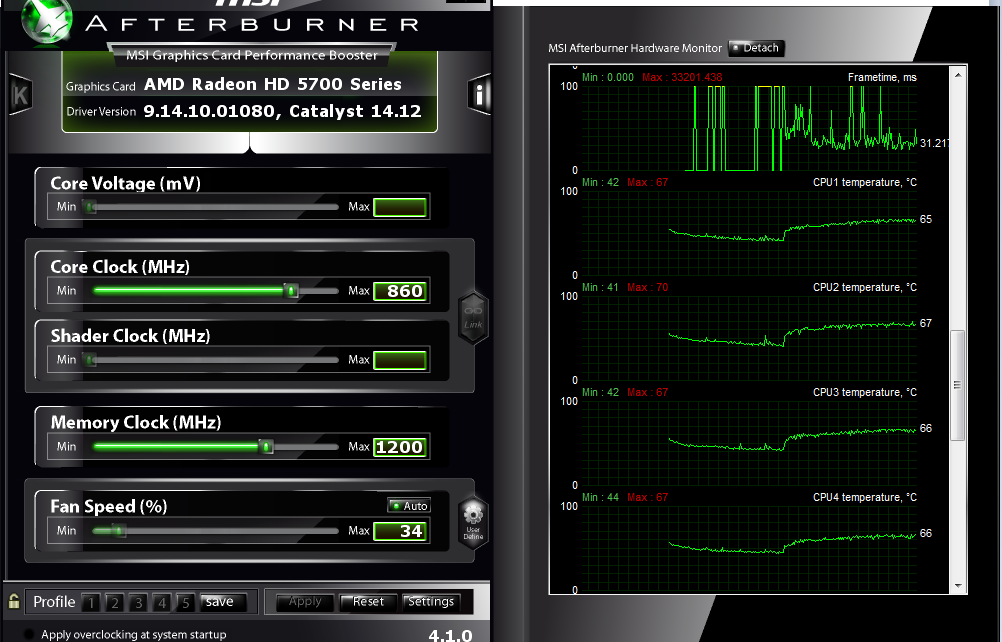Select profile slot 1

[x=90, y=602]
